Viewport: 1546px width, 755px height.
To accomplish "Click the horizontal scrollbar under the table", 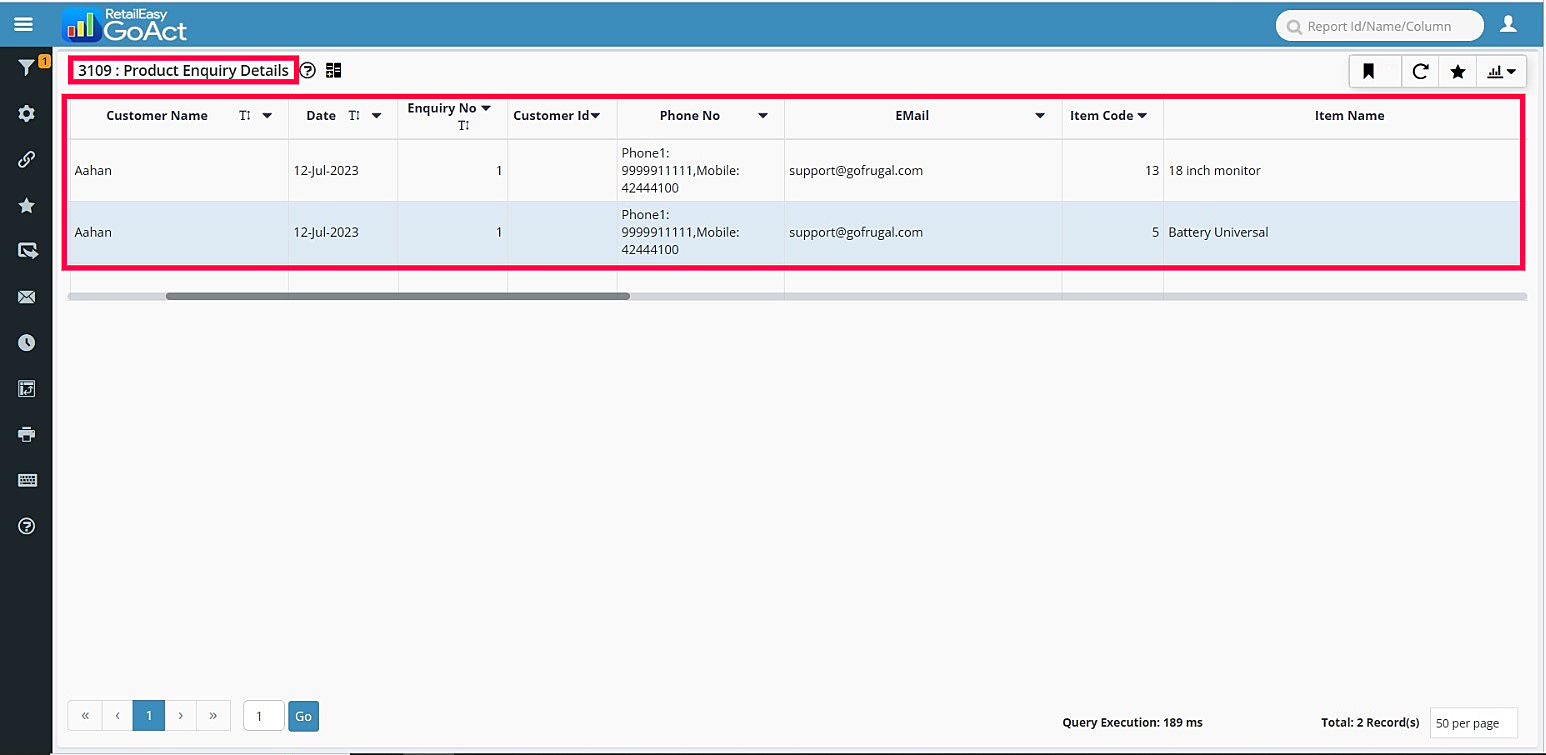I will pyautogui.click(x=398, y=296).
